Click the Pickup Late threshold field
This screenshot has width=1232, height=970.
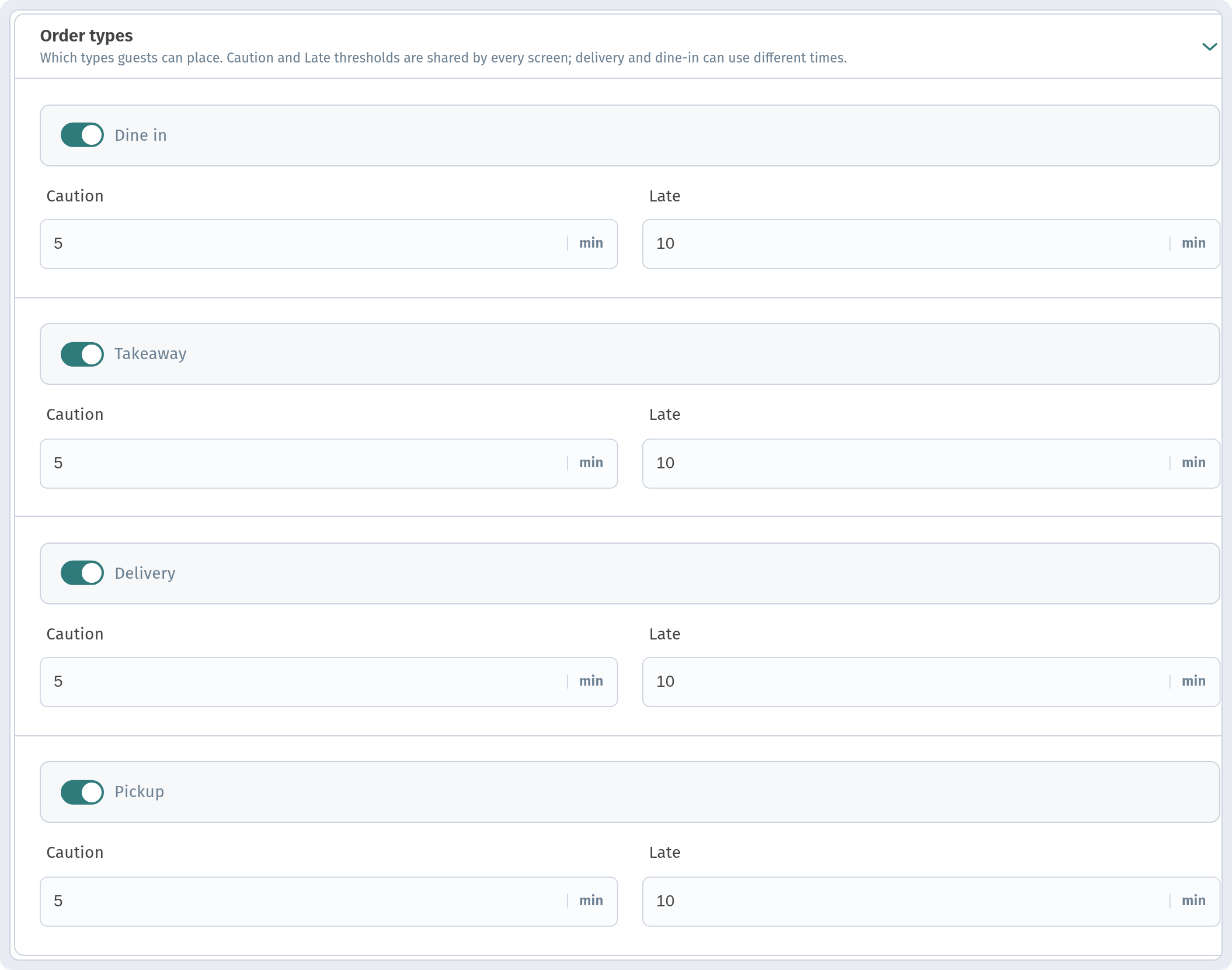pos(931,901)
